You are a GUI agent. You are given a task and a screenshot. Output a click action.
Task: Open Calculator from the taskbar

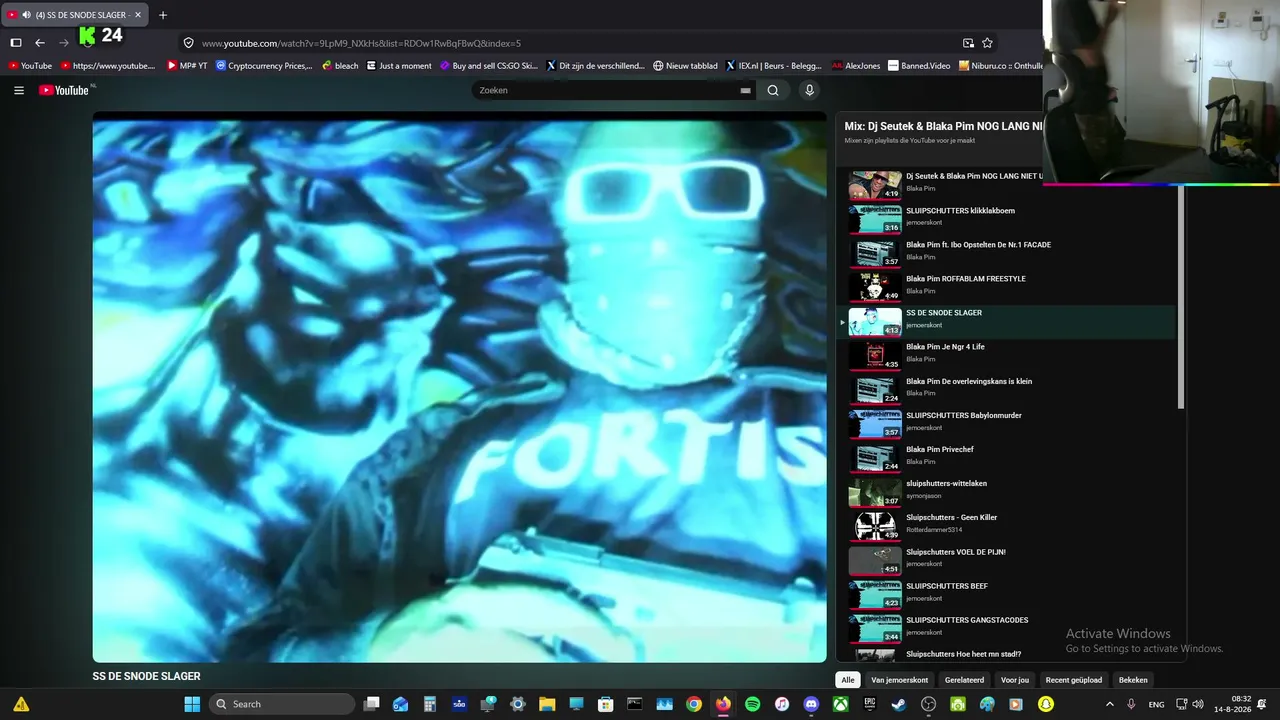pos(430,704)
